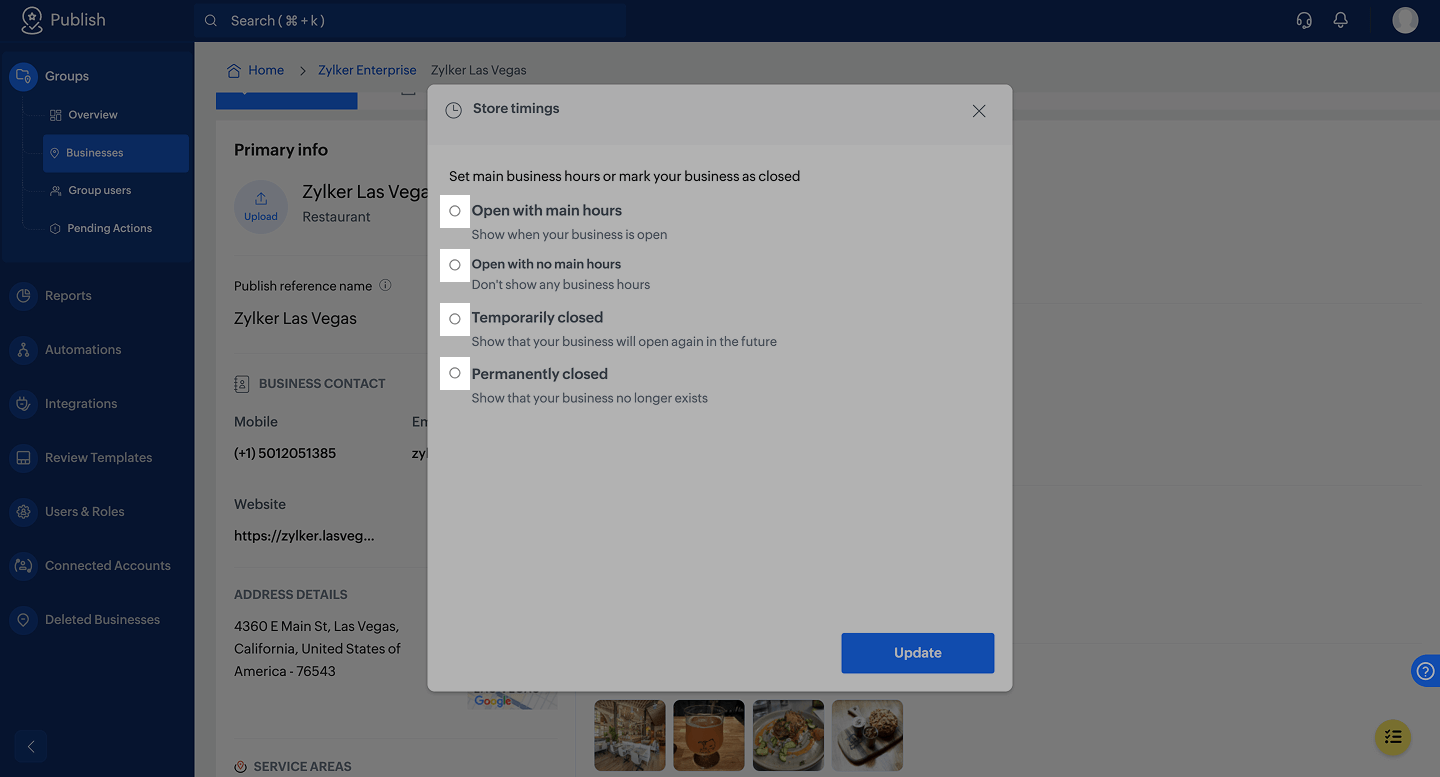This screenshot has height=777, width=1440.
Task: Click the search magnifier icon
Action: tap(211, 20)
